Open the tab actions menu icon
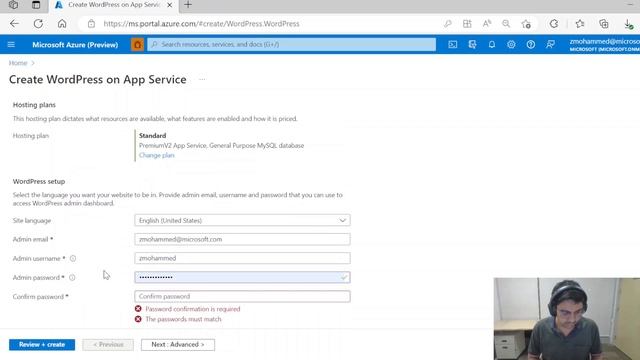Image resolution: width=640 pixels, height=360 pixels. 36,5
